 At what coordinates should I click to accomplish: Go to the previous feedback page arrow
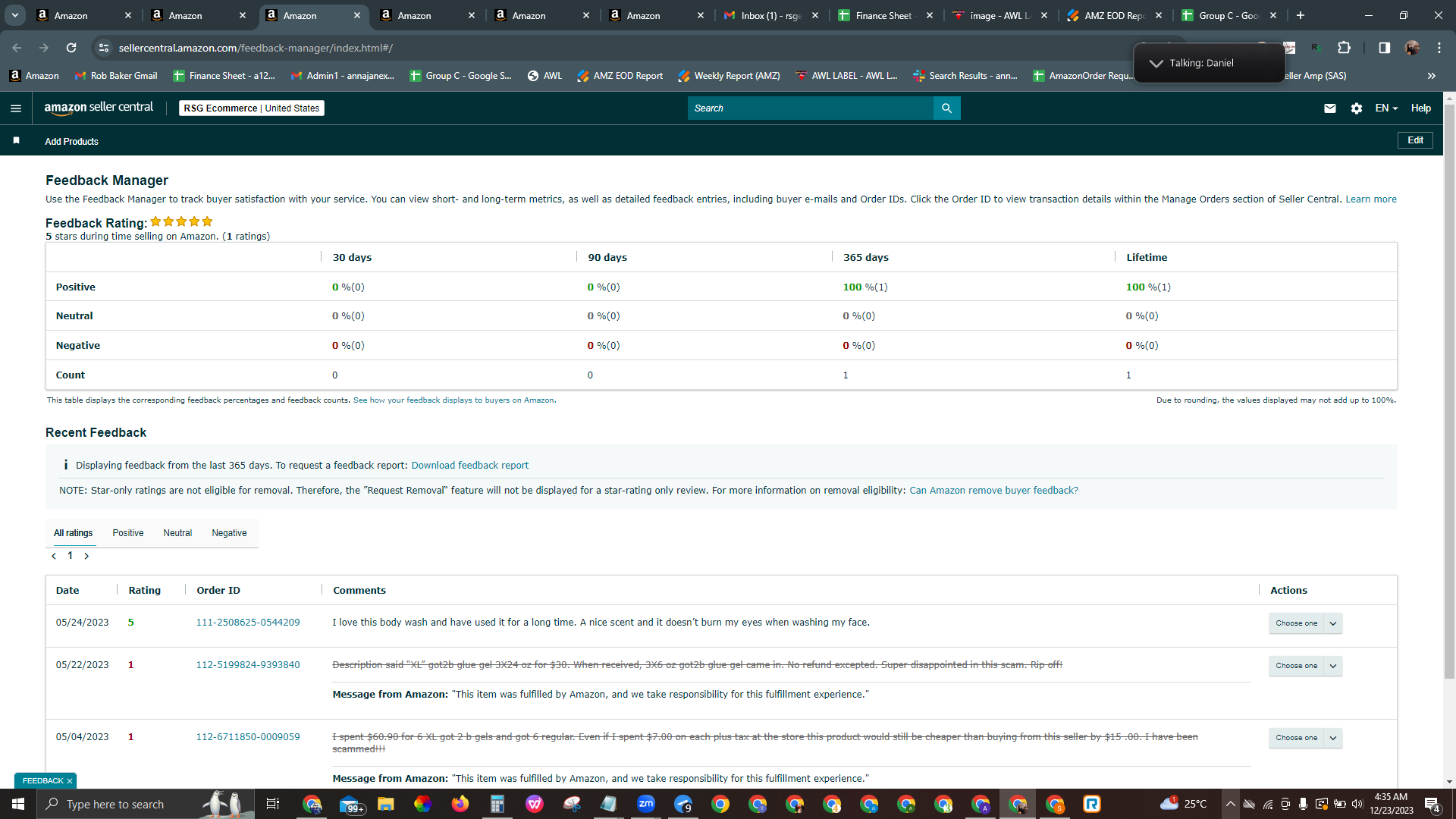coord(54,556)
